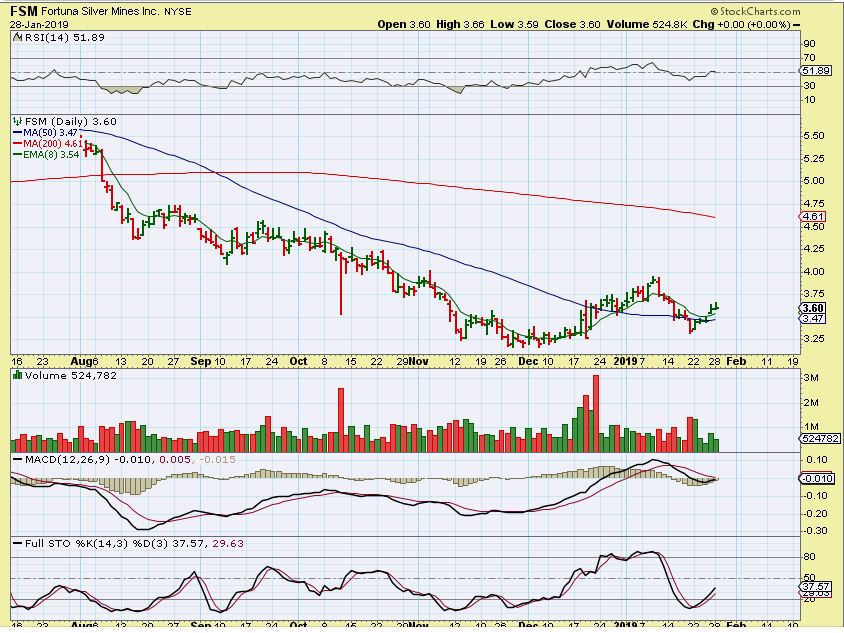This screenshot has height=633, width=844.
Task: Click the High 3.66 value in header
Action: coord(460,24)
